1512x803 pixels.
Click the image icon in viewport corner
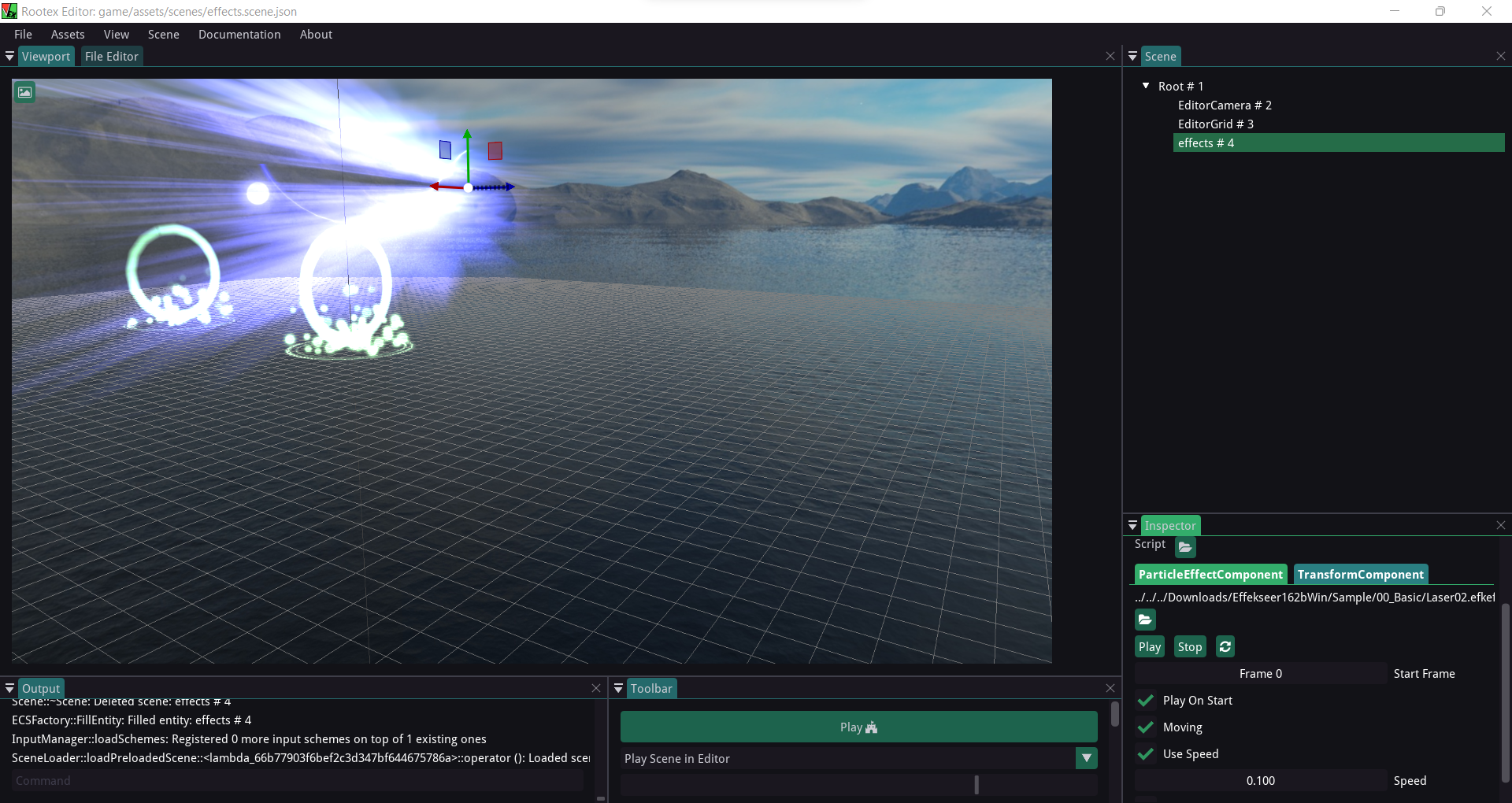(x=25, y=92)
